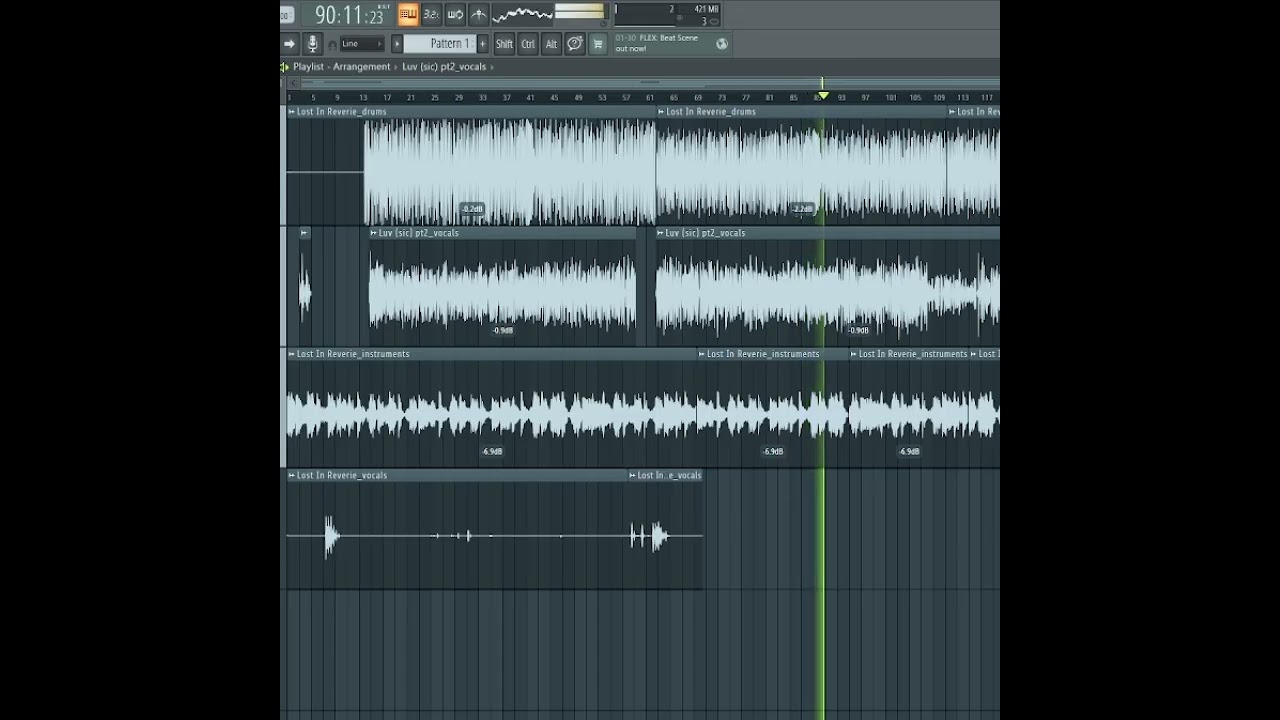Click -6.9dB label on third instruments clip
Viewport: 1280px width, 720px height.
(x=909, y=451)
